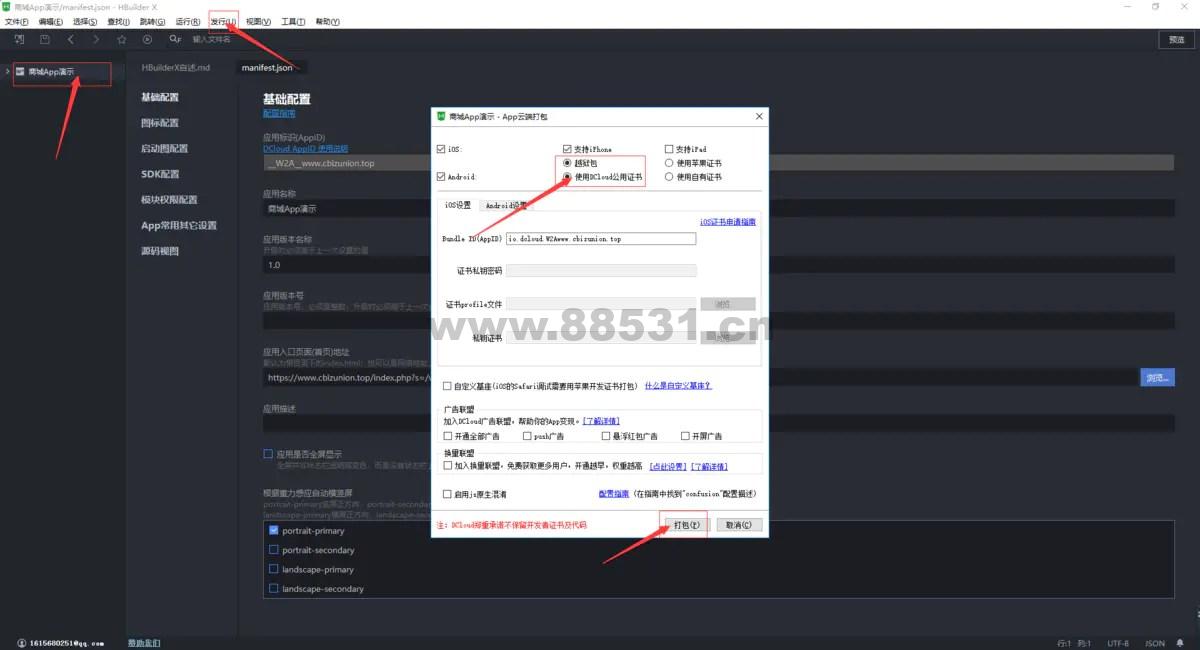The height and width of the screenshot is (650, 1200).
Task: Open the 配置指南 link near js混淆
Action: [x=614, y=494]
